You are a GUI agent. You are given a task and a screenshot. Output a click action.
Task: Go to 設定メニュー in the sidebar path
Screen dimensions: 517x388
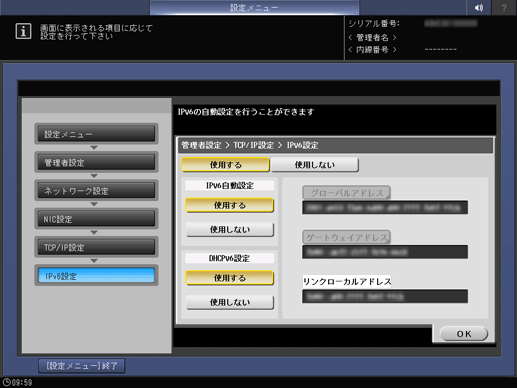96,134
